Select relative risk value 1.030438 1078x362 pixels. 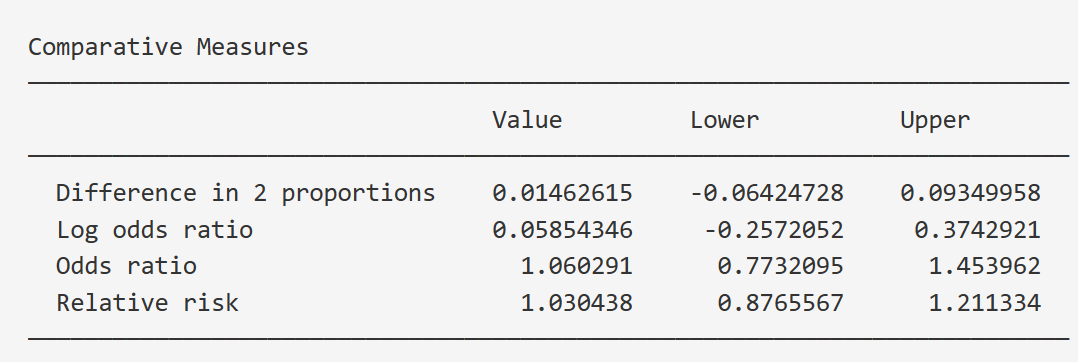pos(576,303)
